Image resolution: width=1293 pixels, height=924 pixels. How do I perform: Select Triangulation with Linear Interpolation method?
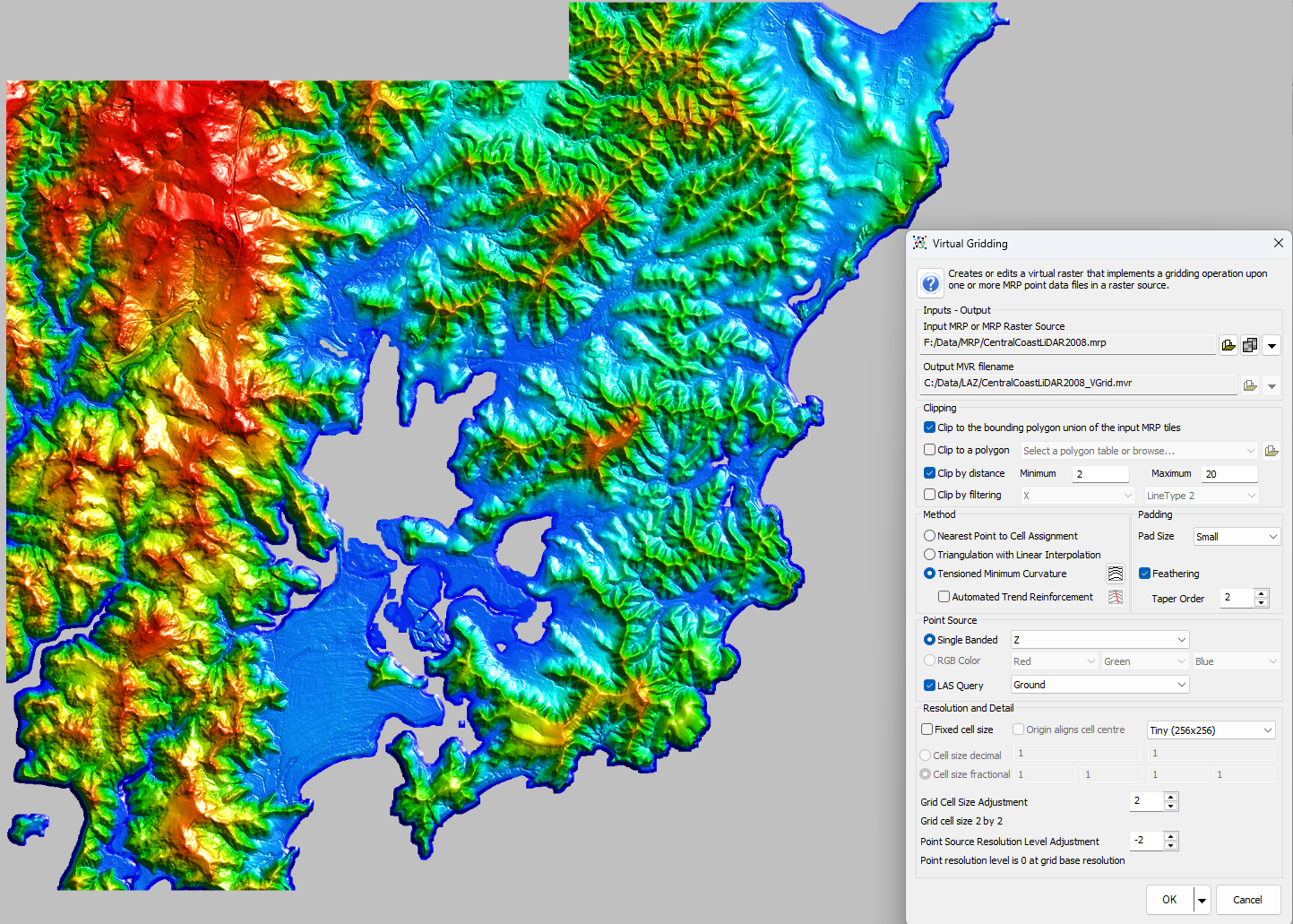tap(930, 555)
